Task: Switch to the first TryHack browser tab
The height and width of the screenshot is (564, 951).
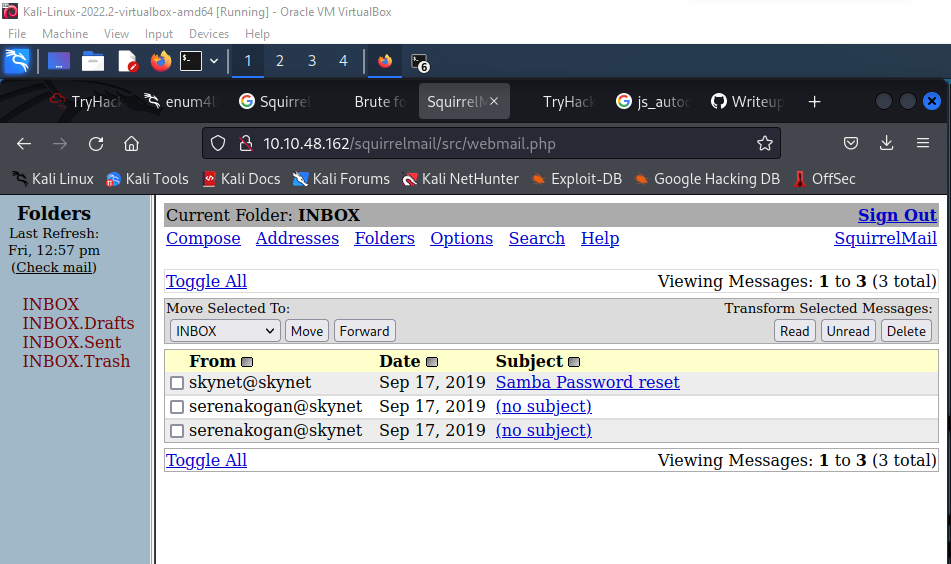Action: tap(87, 101)
